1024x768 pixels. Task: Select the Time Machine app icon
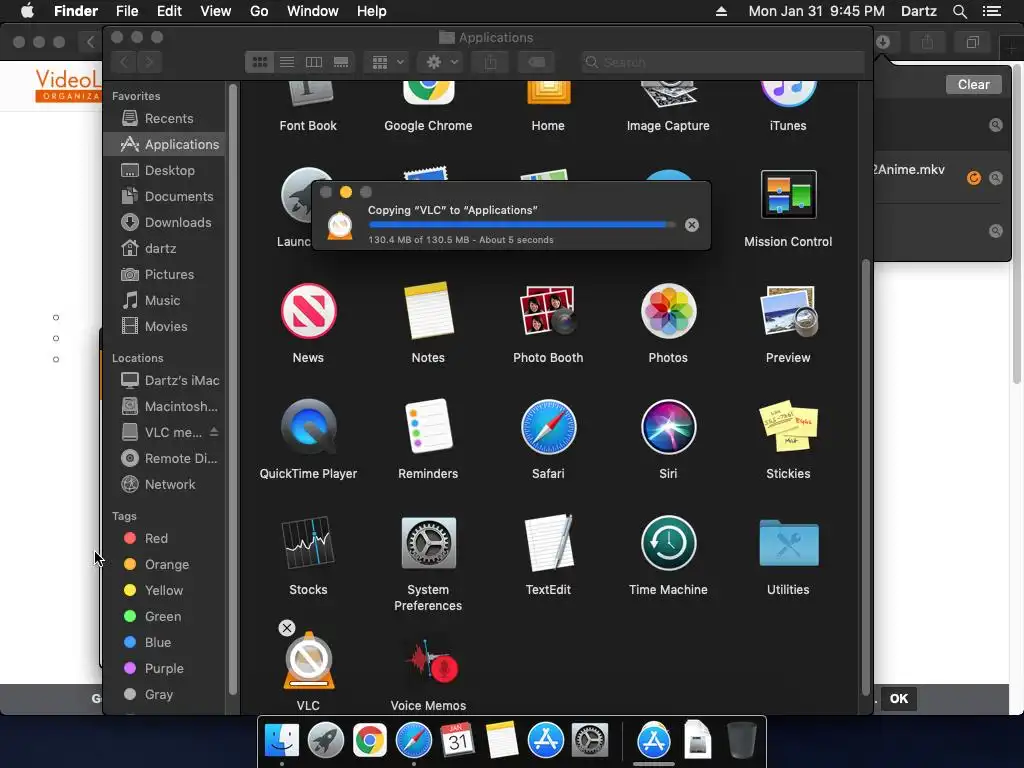coord(668,543)
